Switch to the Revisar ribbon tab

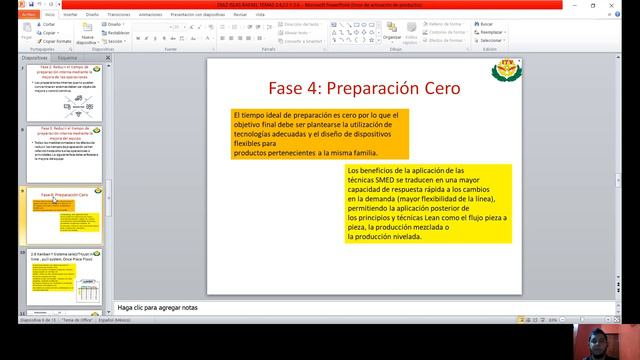coord(240,14)
